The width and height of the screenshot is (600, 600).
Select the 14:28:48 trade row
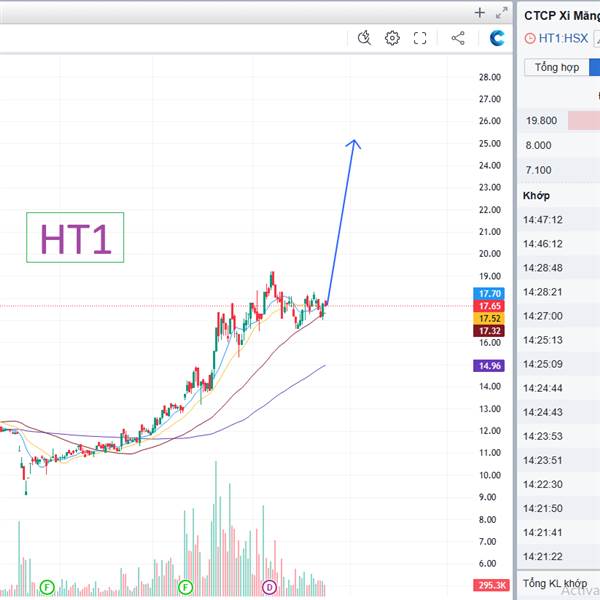[559, 268]
